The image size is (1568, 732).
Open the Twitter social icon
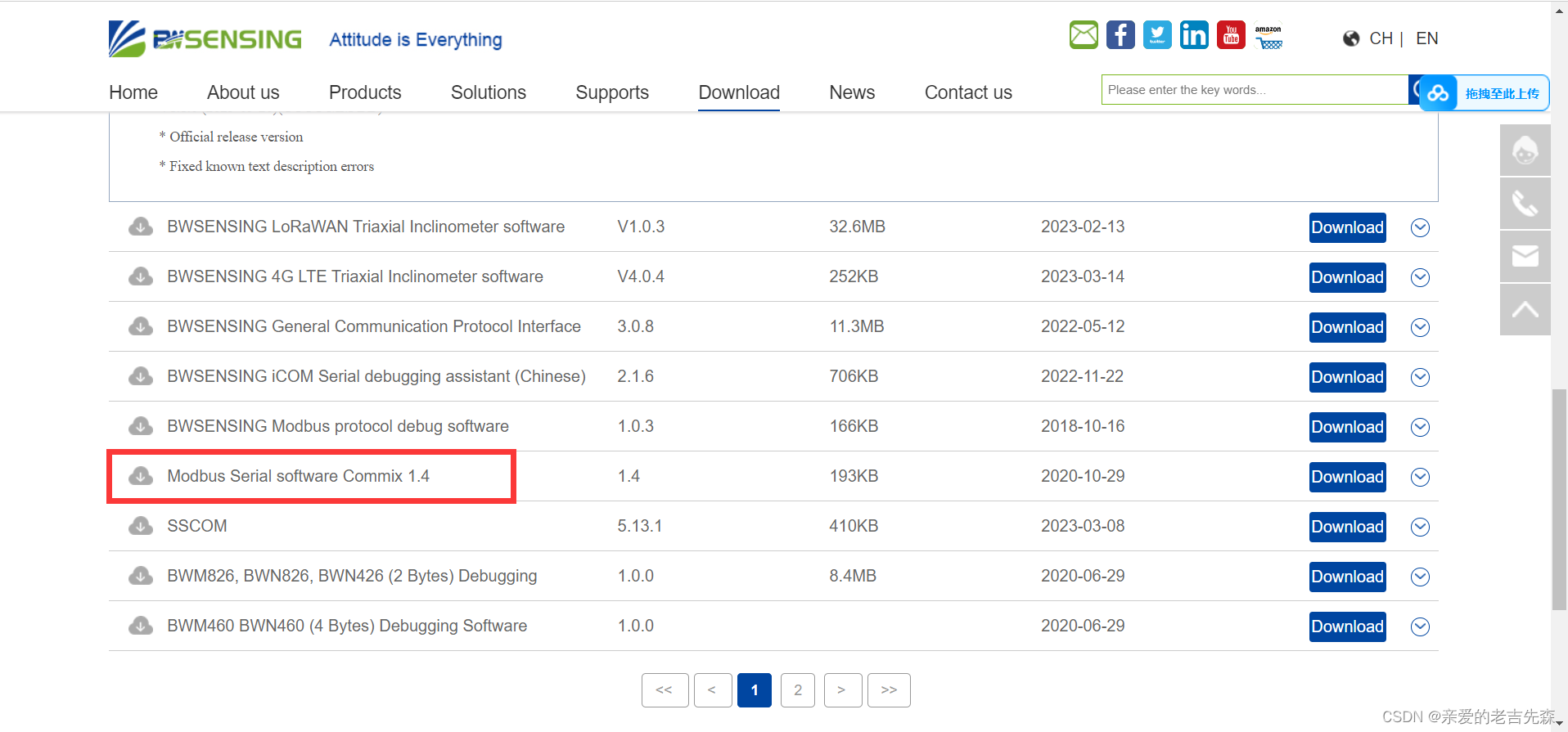click(x=1157, y=35)
